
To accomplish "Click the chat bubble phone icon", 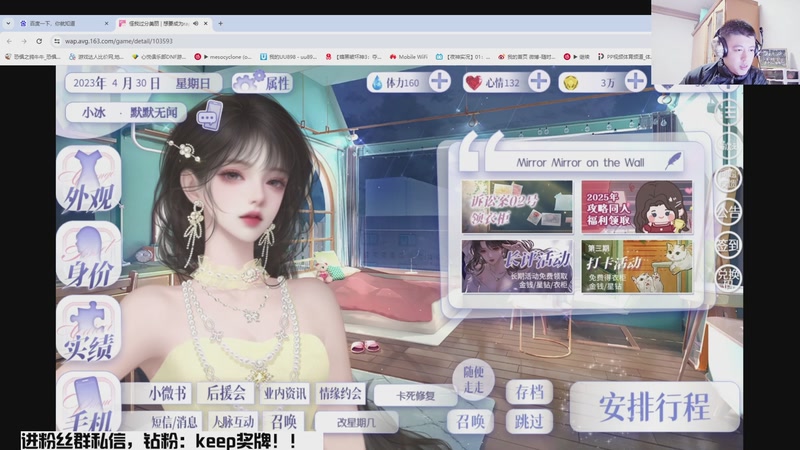I will coord(209,116).
